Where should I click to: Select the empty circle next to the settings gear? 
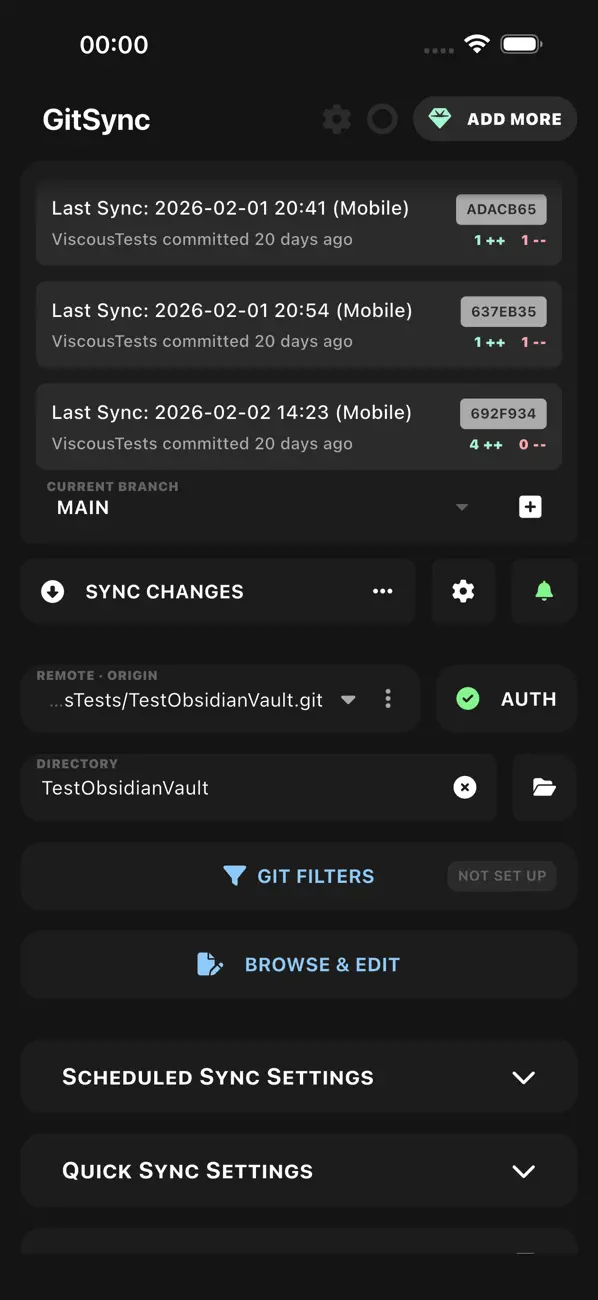click(381, 119)
